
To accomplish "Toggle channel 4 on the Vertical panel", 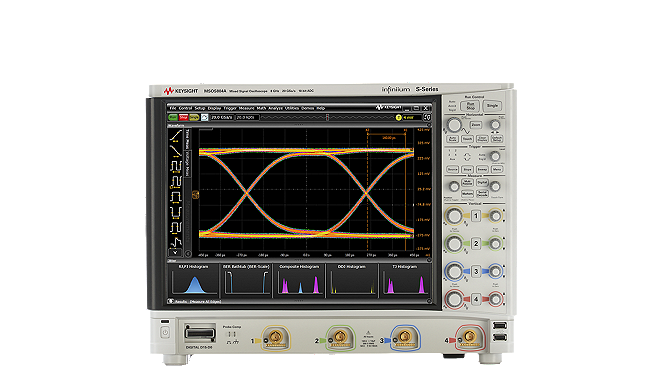I will [x=476, y=299].
